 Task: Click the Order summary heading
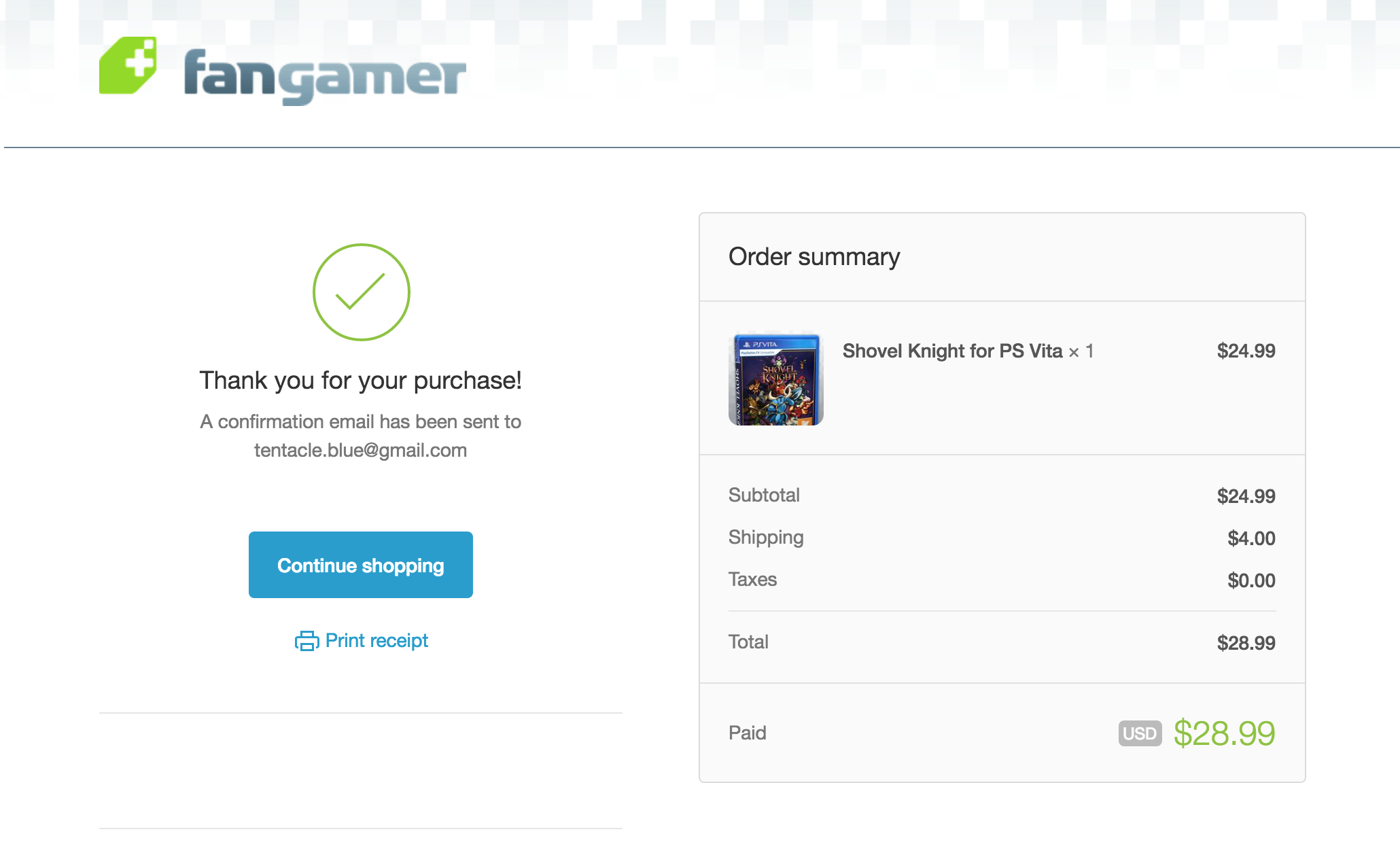[813, 257]
